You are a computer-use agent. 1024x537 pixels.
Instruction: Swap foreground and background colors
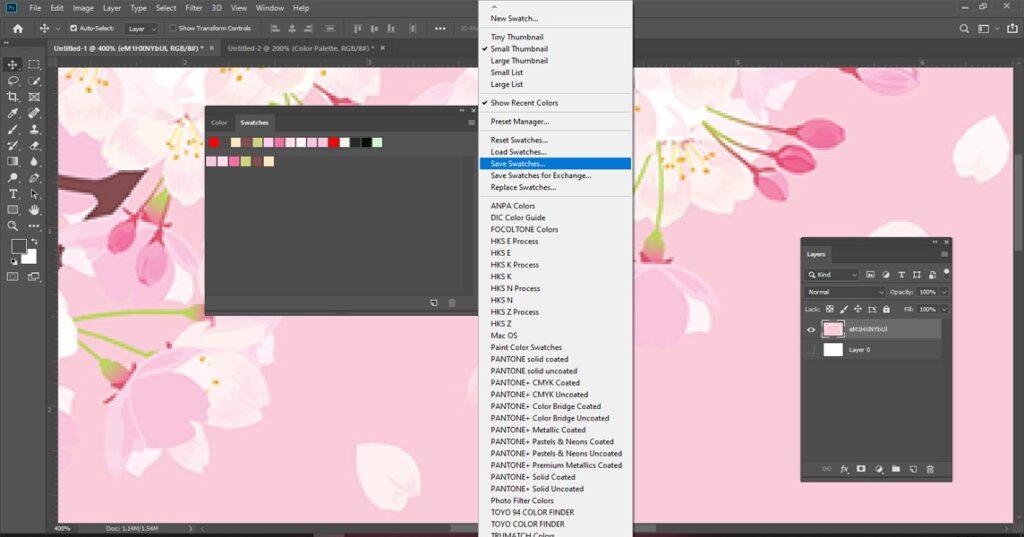(34, 242)
